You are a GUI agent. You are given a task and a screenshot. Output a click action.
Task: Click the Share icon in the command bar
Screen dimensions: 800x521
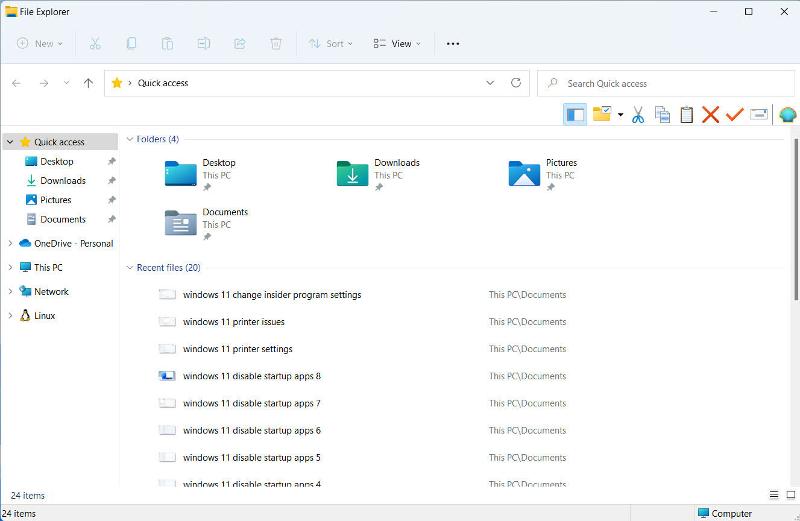tap(240, 44)
